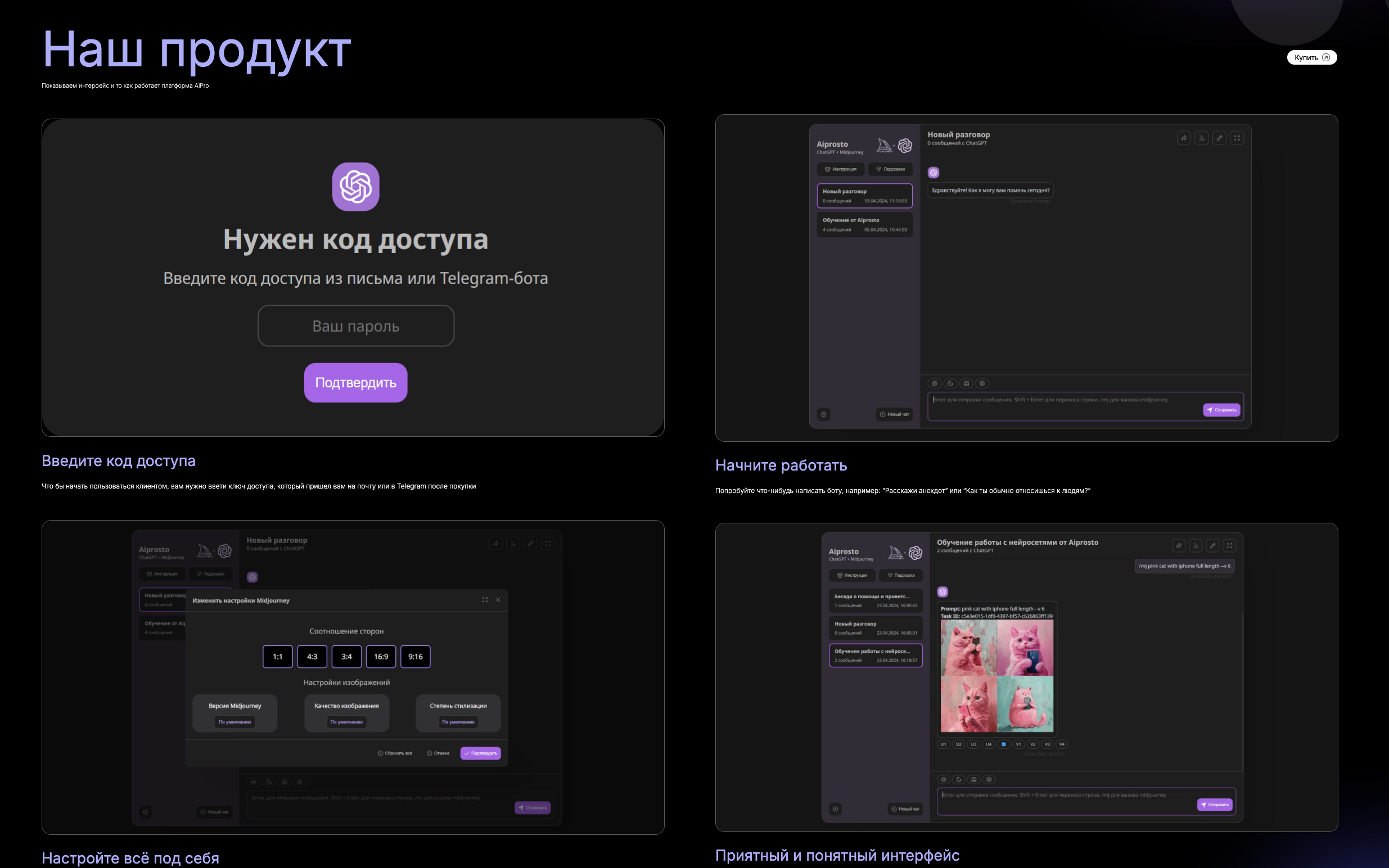Viewport: 1389px width, 868px height.
Task: Select the 1:1 aspect ratio option
Action: 277,657
